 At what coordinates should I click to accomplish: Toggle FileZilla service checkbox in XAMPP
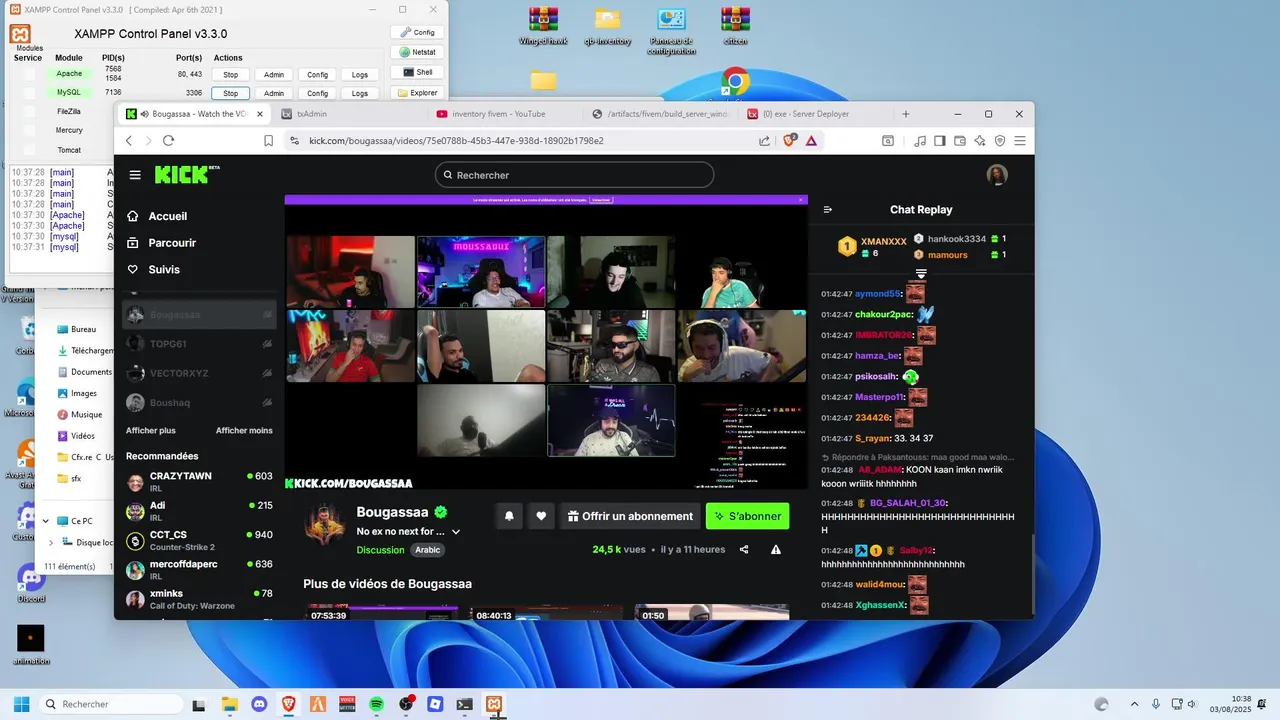coord(29,112)
